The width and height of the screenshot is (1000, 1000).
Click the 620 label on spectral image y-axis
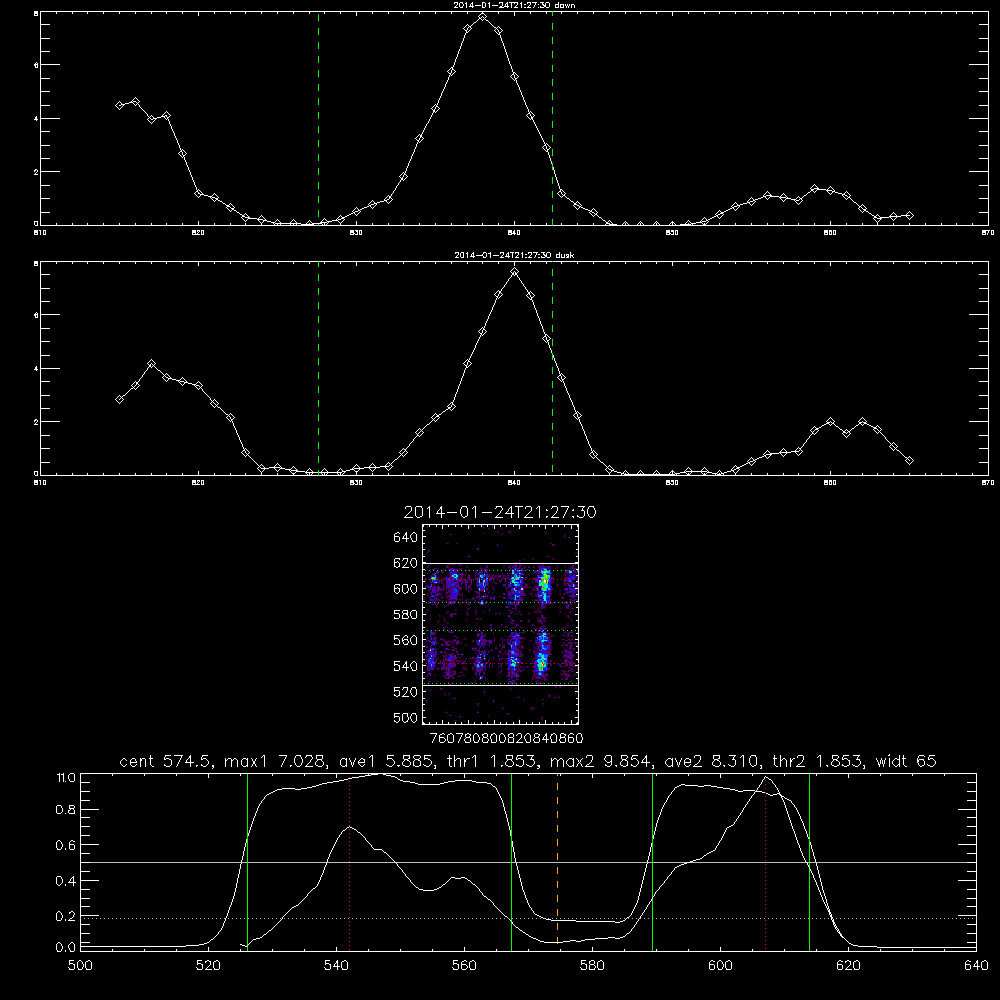406,563
